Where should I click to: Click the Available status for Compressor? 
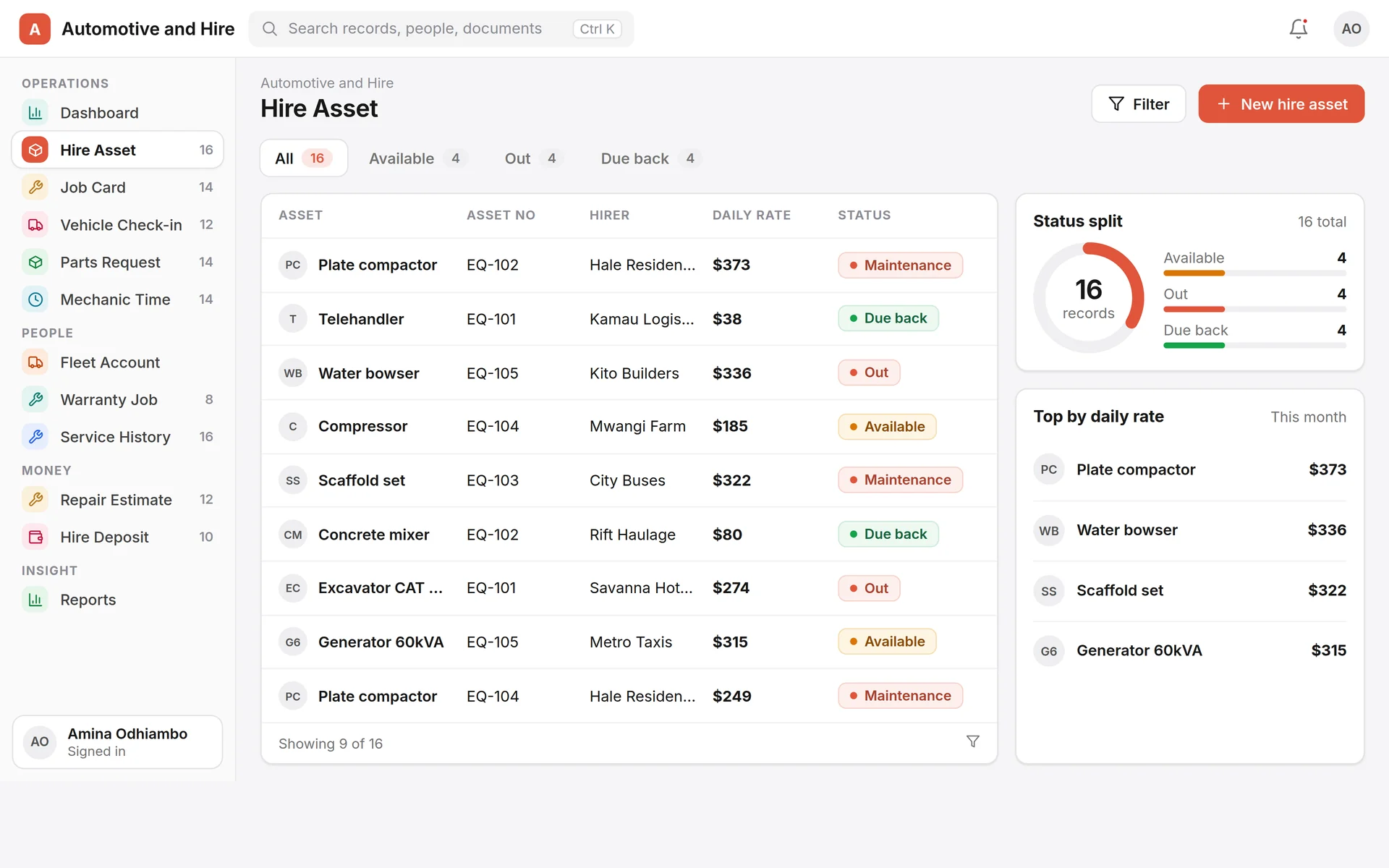tap(887, 427)
